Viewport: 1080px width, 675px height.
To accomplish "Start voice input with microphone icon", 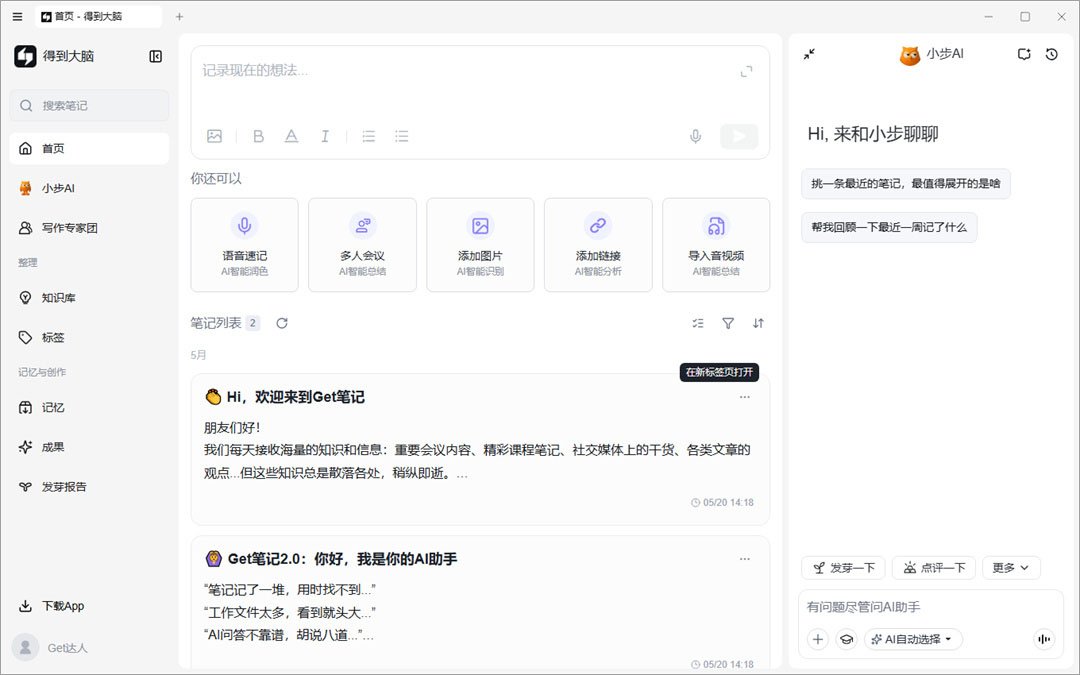I will pyautogui.click(x=696, y=136).
